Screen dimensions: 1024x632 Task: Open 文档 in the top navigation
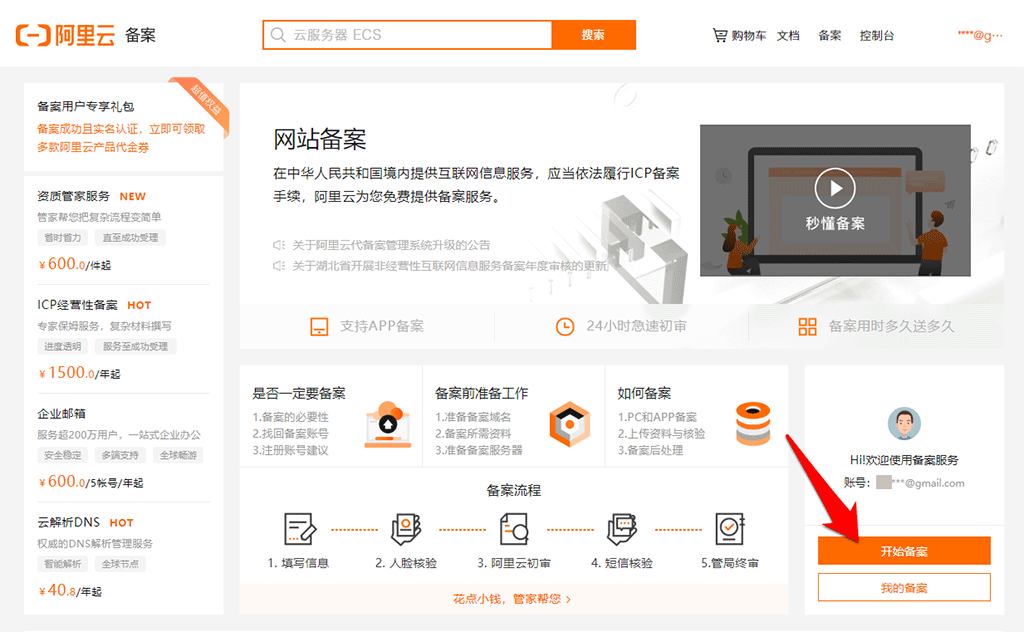(x=788, y=35)
